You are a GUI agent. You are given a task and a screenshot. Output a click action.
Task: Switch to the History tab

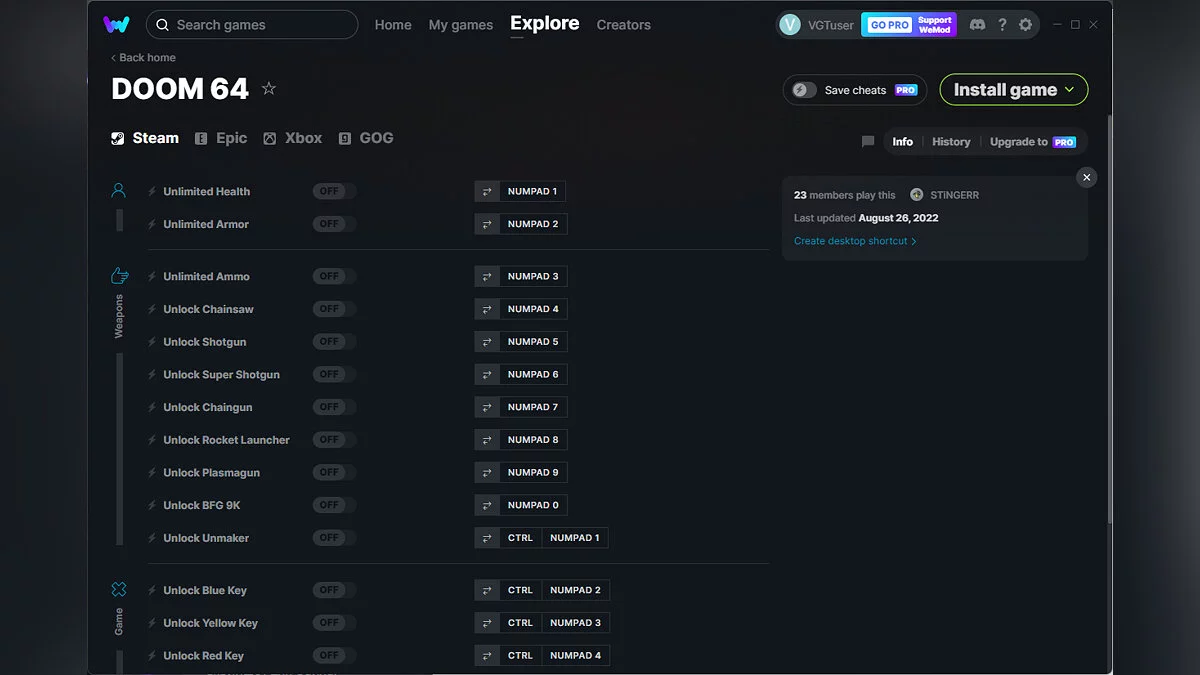click(951, 142)
